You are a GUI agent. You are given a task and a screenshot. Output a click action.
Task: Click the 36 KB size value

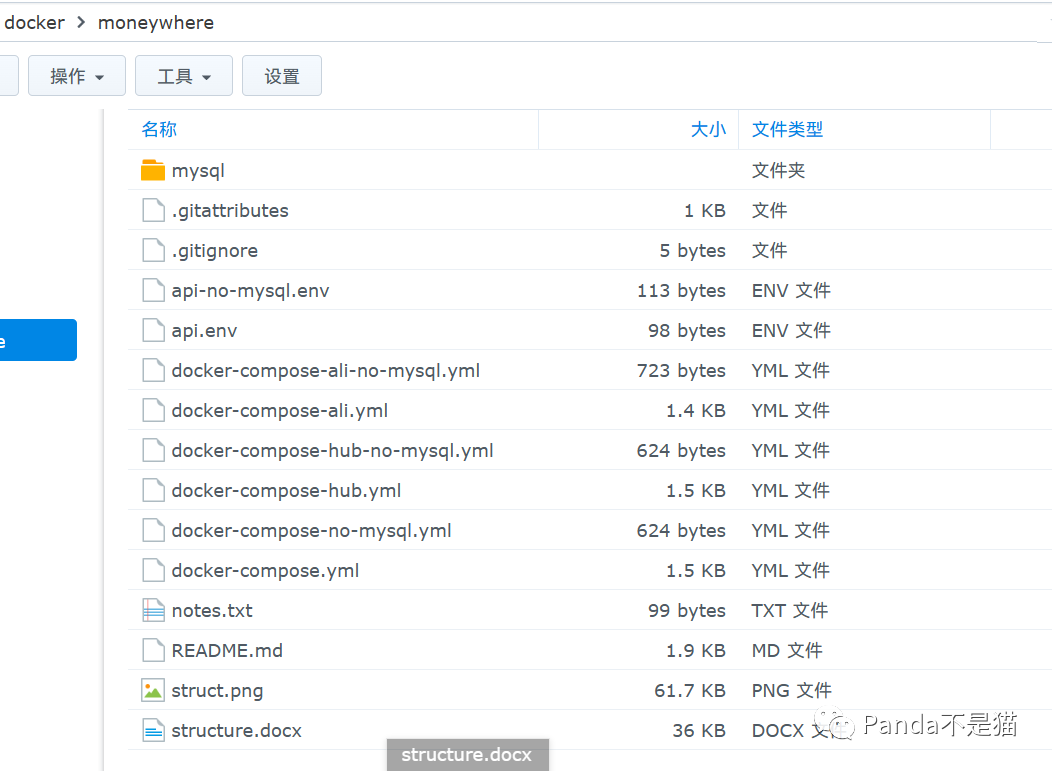tap(700, 730)
